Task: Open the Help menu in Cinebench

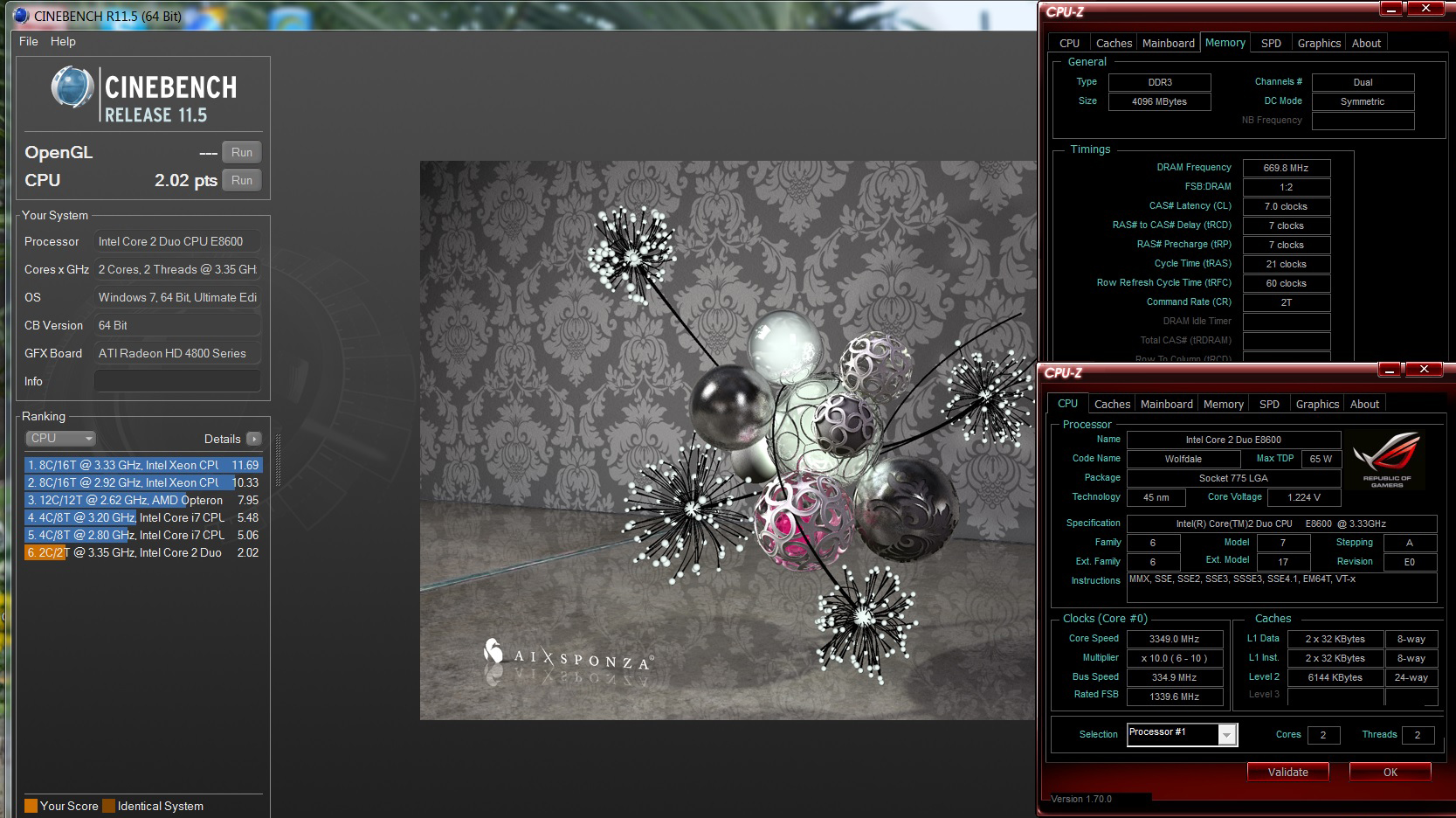Action: pos(63,41)
